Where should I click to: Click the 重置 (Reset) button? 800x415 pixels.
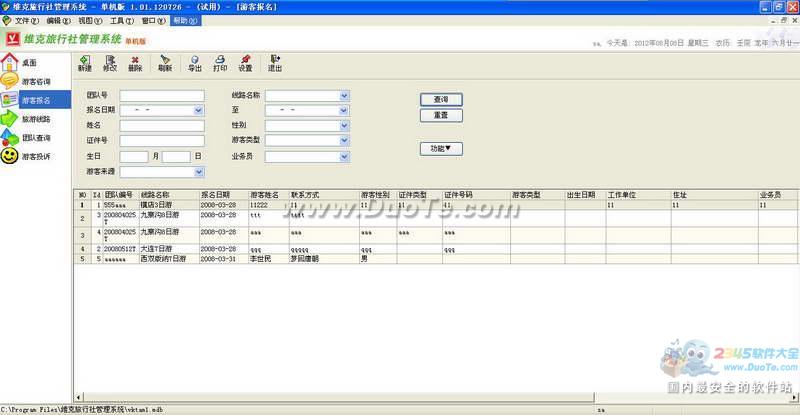441,115
